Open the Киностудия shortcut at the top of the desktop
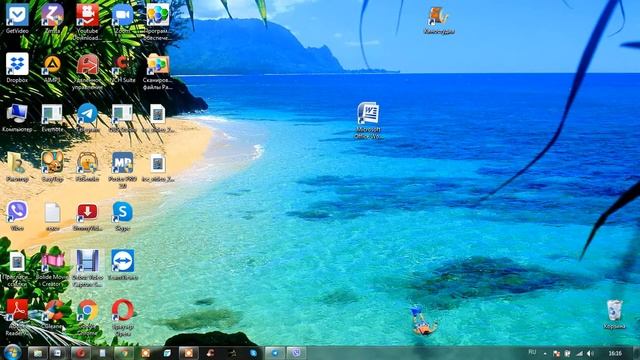Screen dimensions: 640x360 [439, 17]
